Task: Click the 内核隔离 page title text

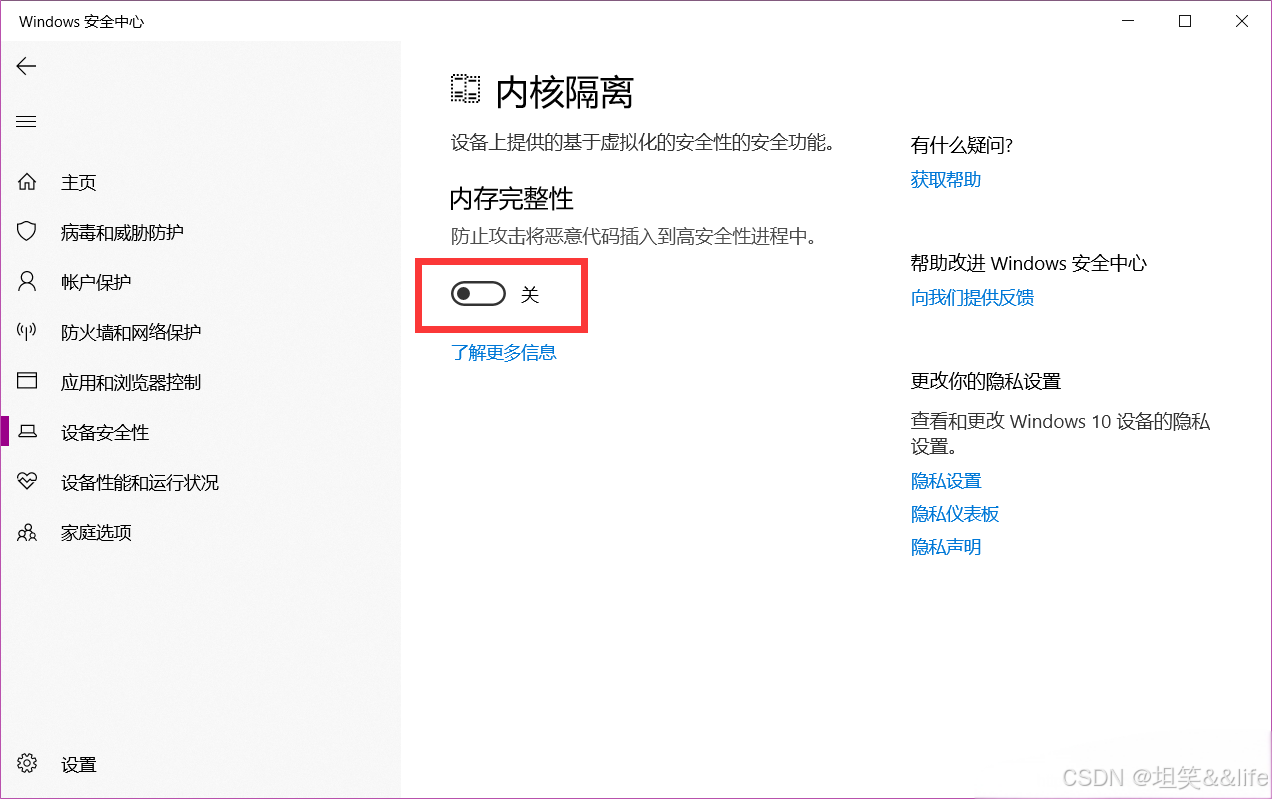Action: 565,93
